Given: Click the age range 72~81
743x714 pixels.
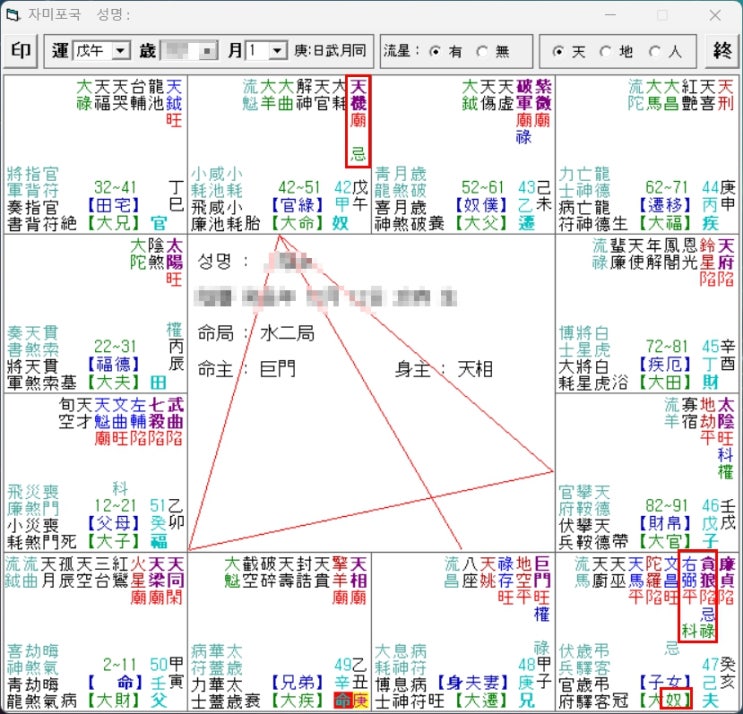Looking at the screenshot, I should 667,346.
